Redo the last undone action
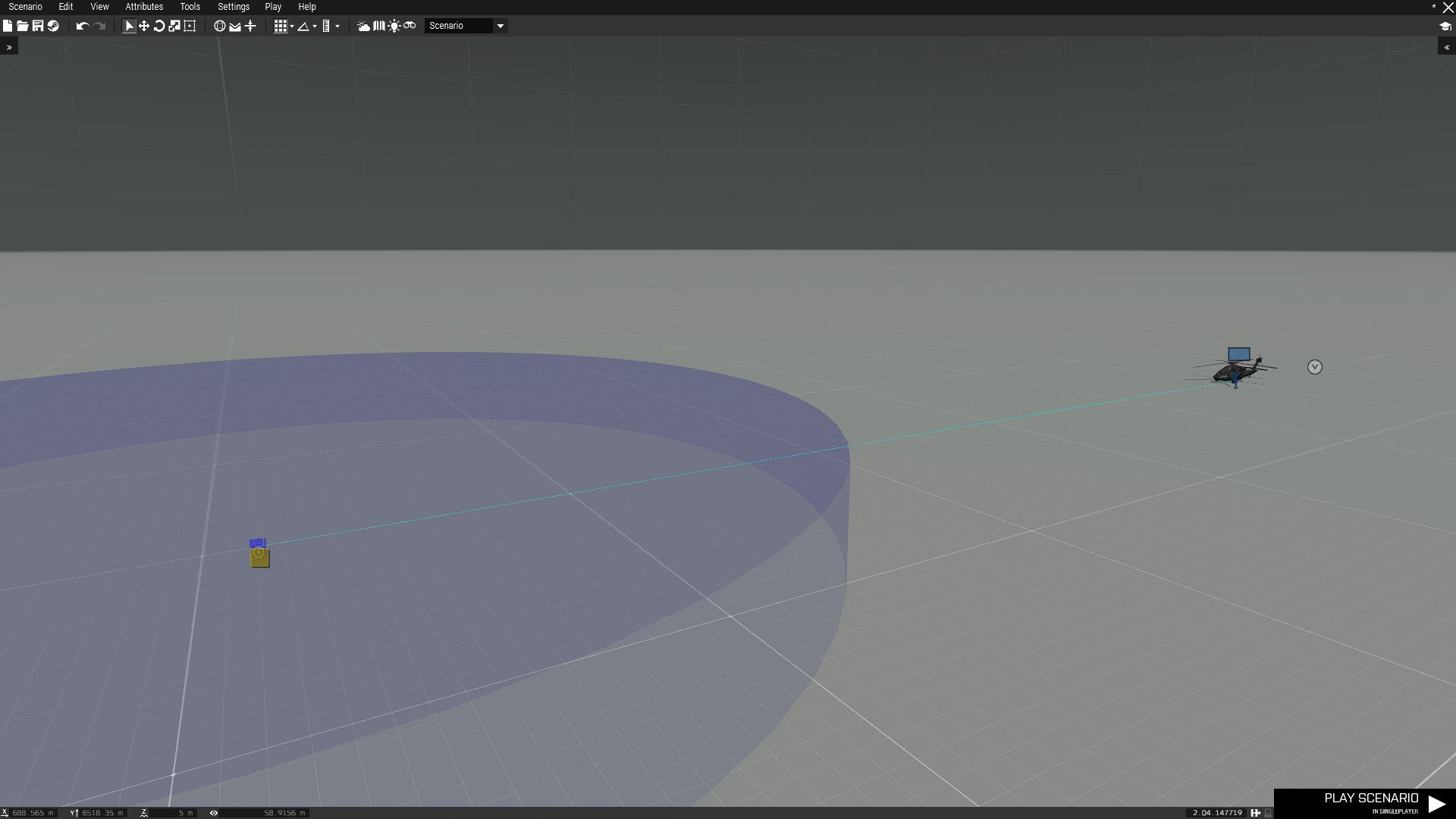Screen dimensions: 1456x819 (x=99, y=26)
